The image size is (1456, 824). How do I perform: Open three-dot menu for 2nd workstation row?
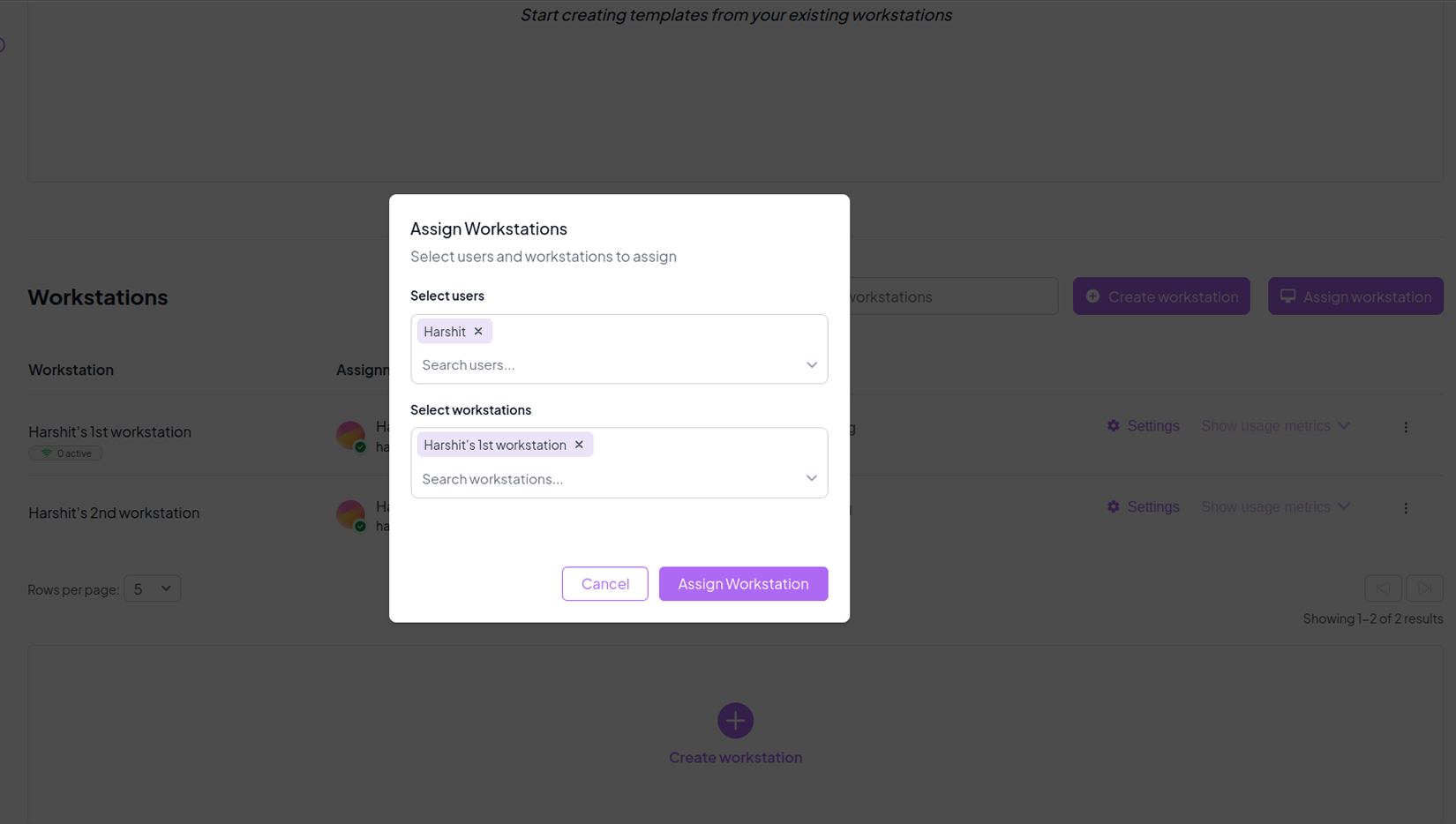coord(1406,508)
